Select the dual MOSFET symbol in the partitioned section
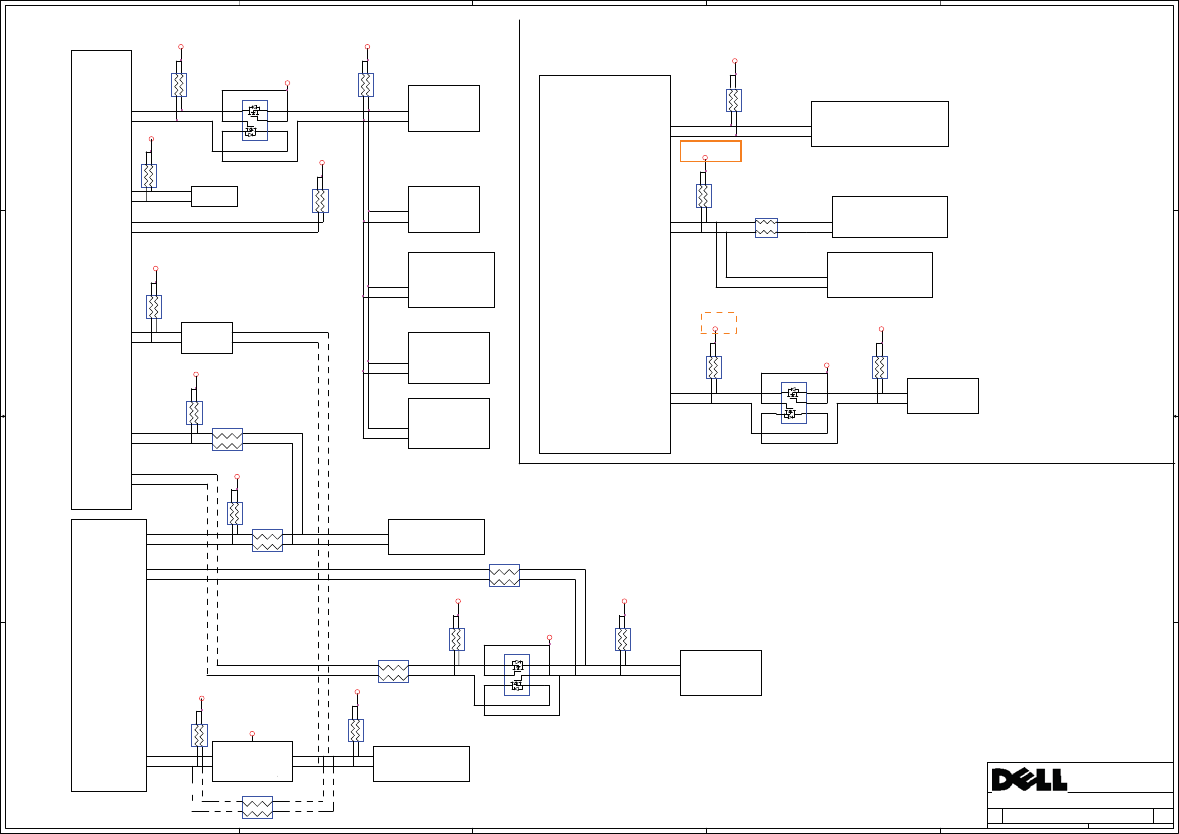The image size is (1179, 834). [x=794, y=403]
